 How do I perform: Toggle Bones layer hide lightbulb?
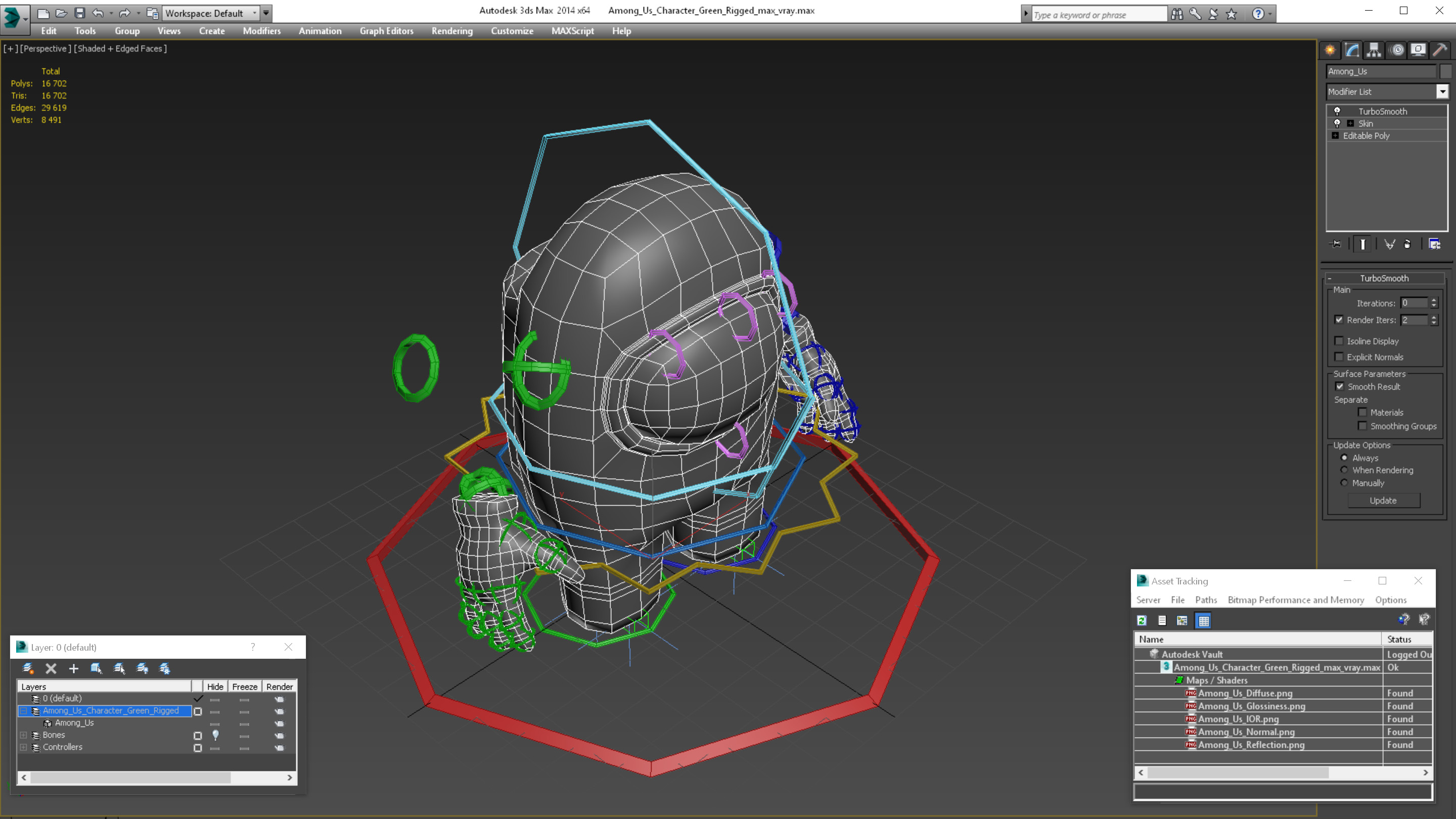[x=215, y=735]
